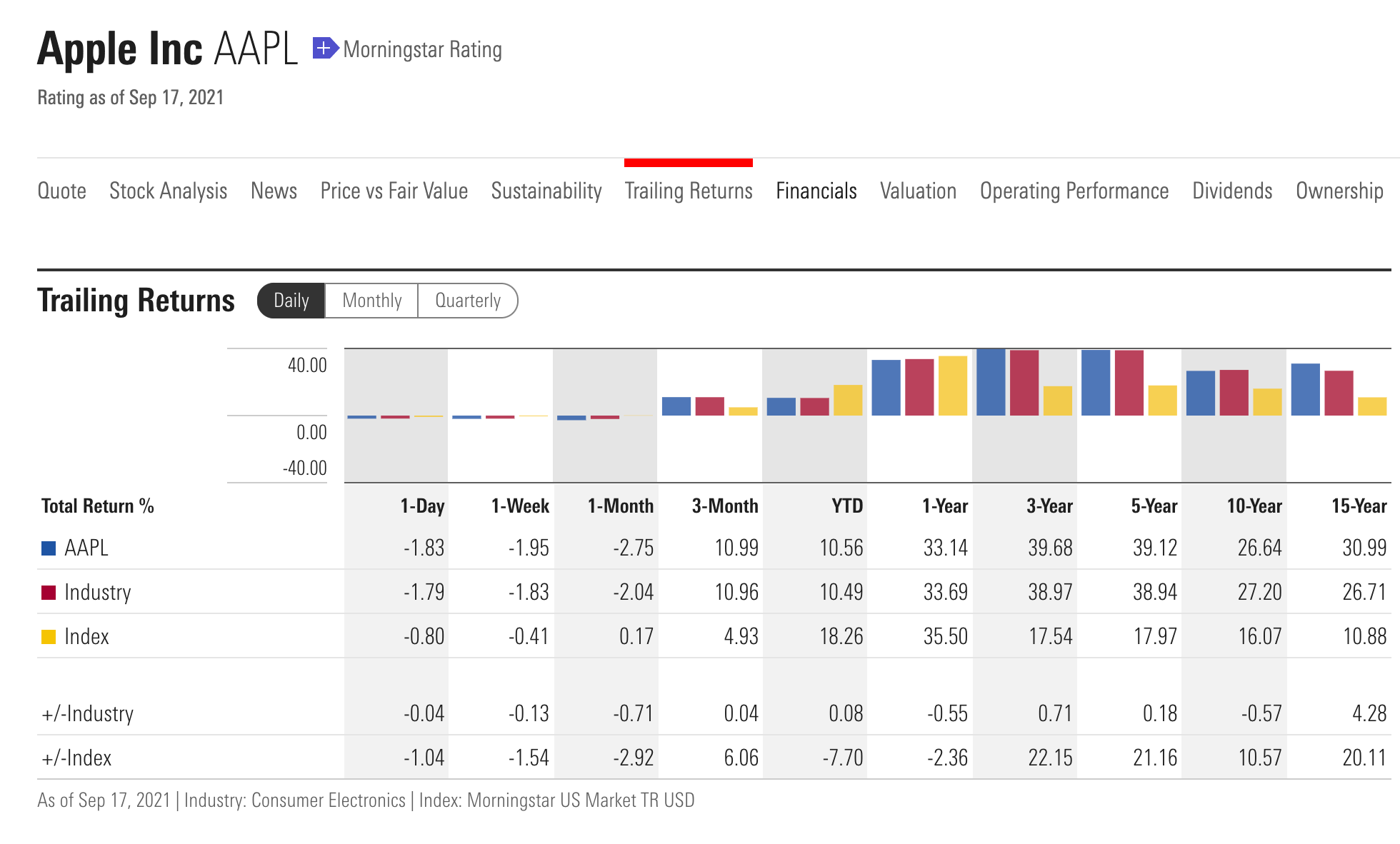
Task: Click the yellow Index legend swatch
Action: pyautogui.click(x=49, y=637)
